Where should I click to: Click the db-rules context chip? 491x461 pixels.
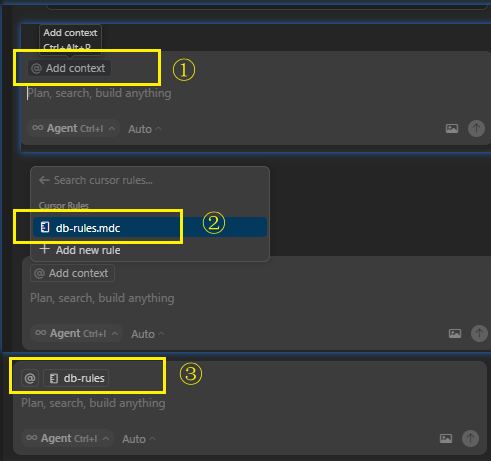tap(76, 378)
